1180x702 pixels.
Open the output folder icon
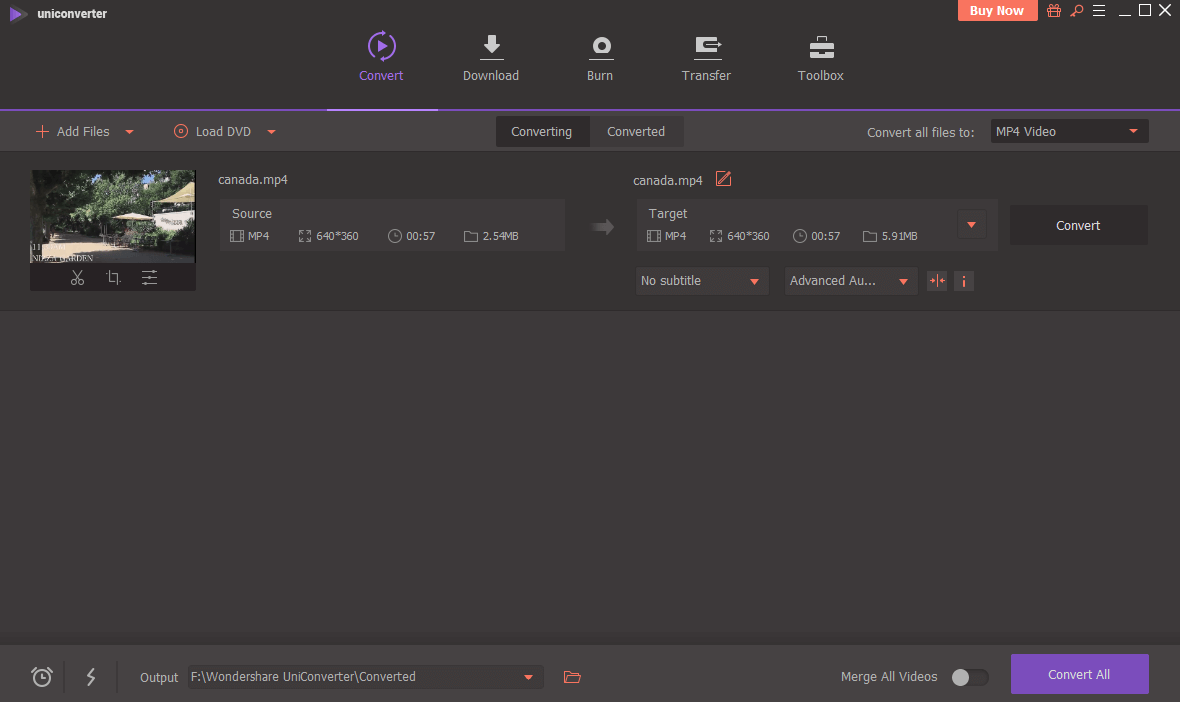[x=572, y=677]
